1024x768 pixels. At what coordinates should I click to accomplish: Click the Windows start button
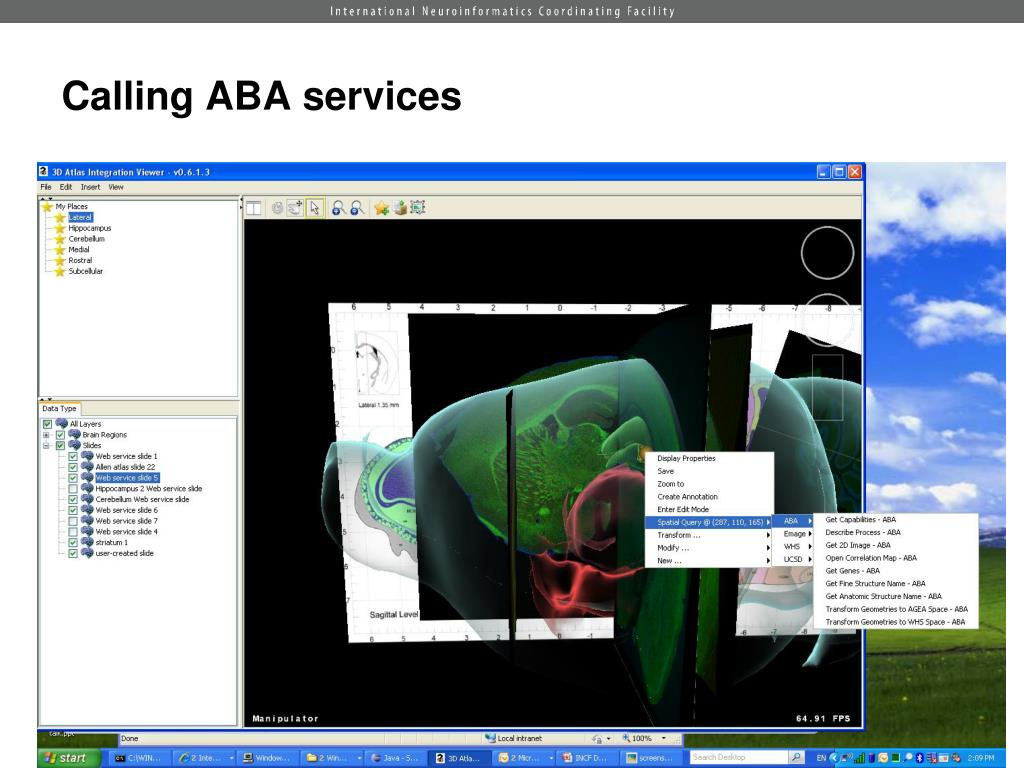pos(66,758)
